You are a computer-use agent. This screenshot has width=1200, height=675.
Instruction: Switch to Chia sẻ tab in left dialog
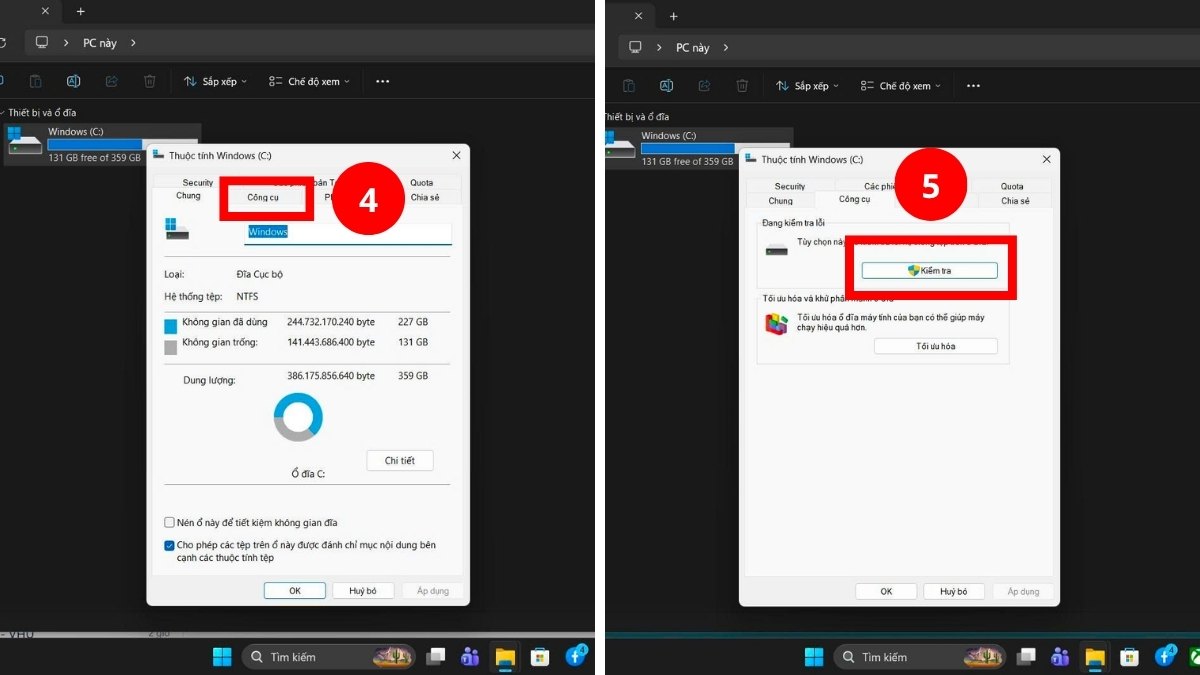[x=425, y=197]
